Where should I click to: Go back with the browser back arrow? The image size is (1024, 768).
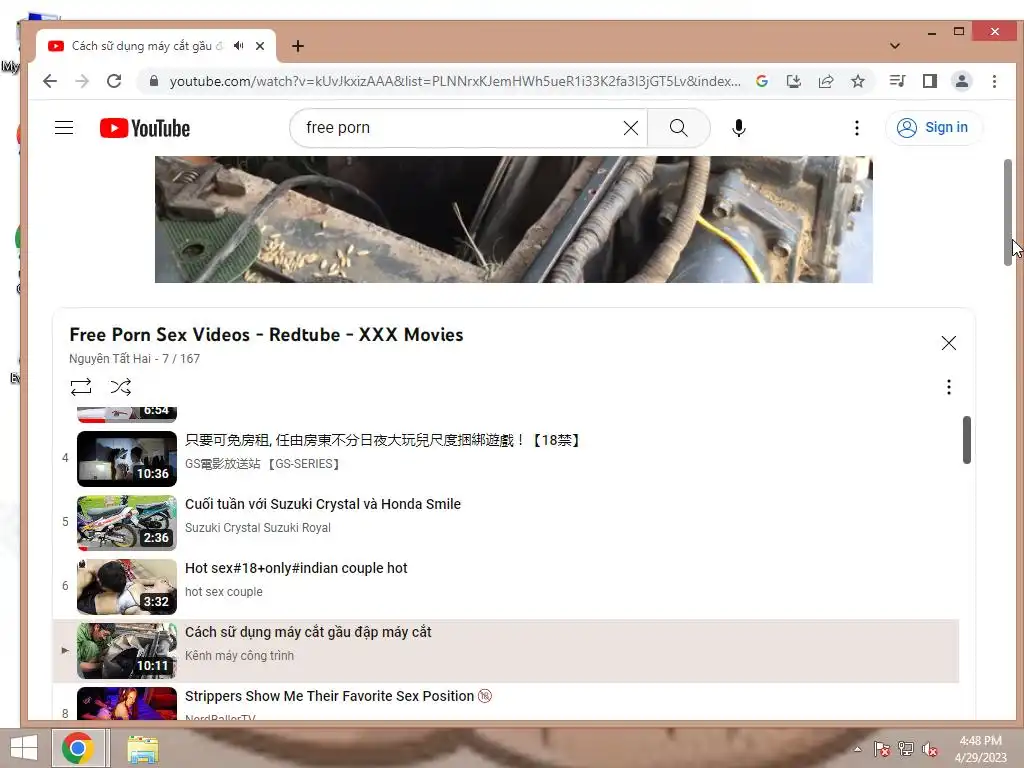pyautogui.click(x=50, y=81)
